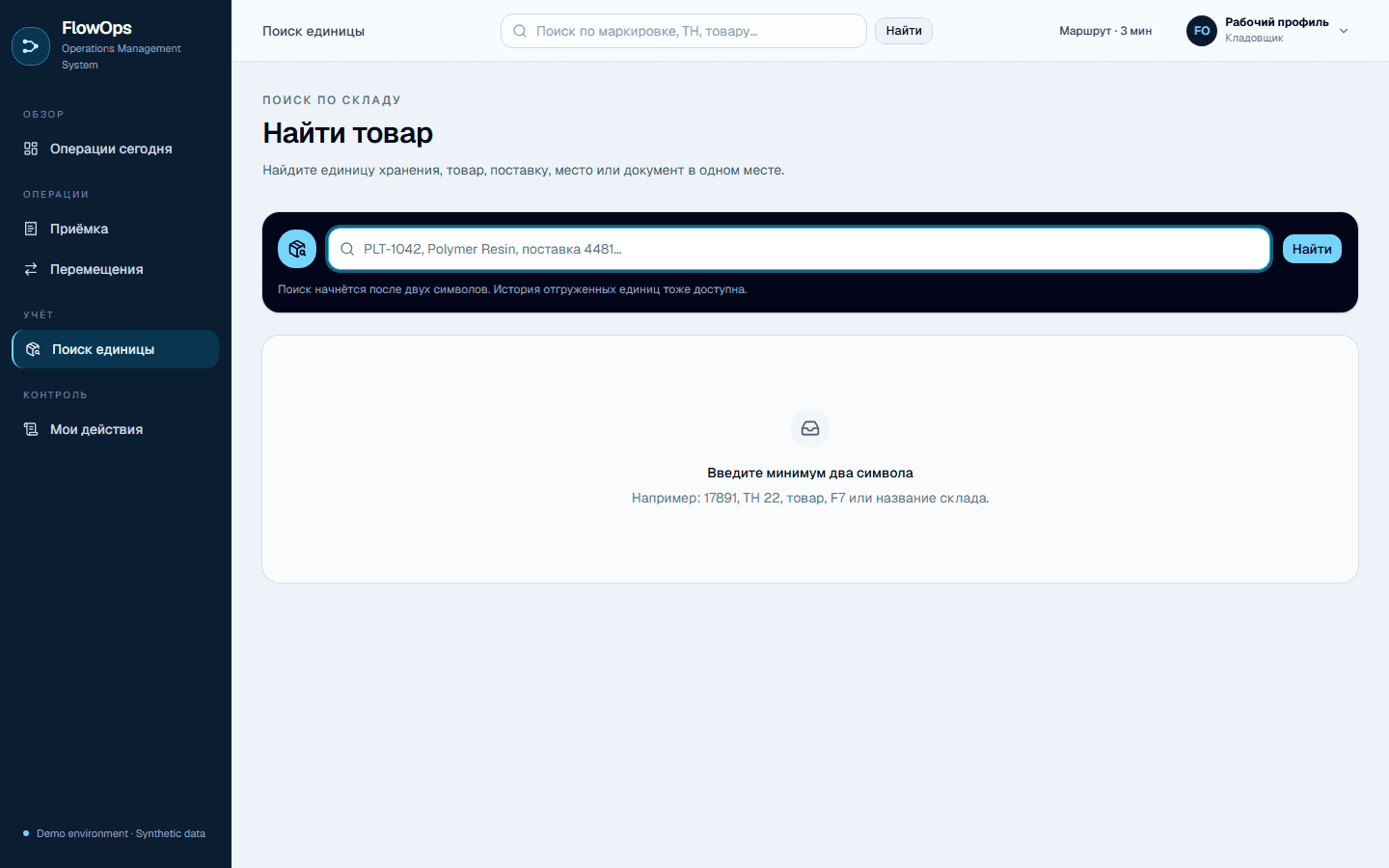The height and width of the screenshot is (868, 1389).
Task: Select Поиск единицы in sidebar
Action: click(x=116, y=349)
